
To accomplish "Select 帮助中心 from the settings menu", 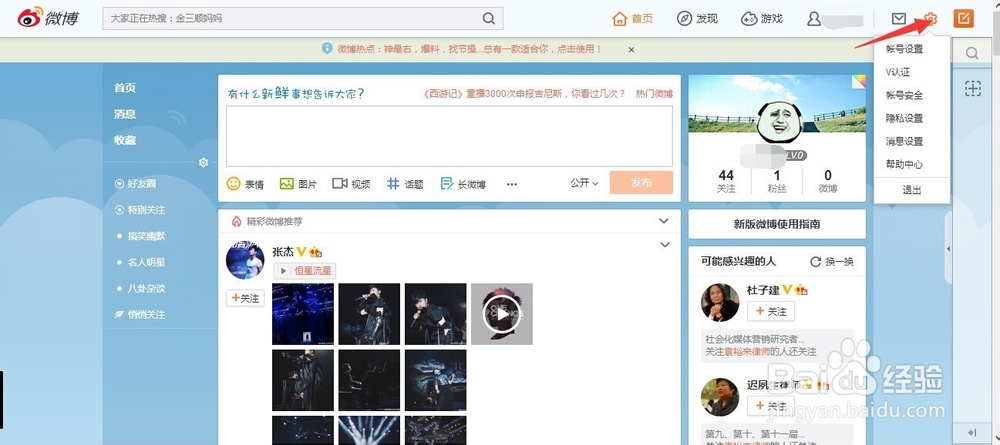I will [x=904, y=164].
